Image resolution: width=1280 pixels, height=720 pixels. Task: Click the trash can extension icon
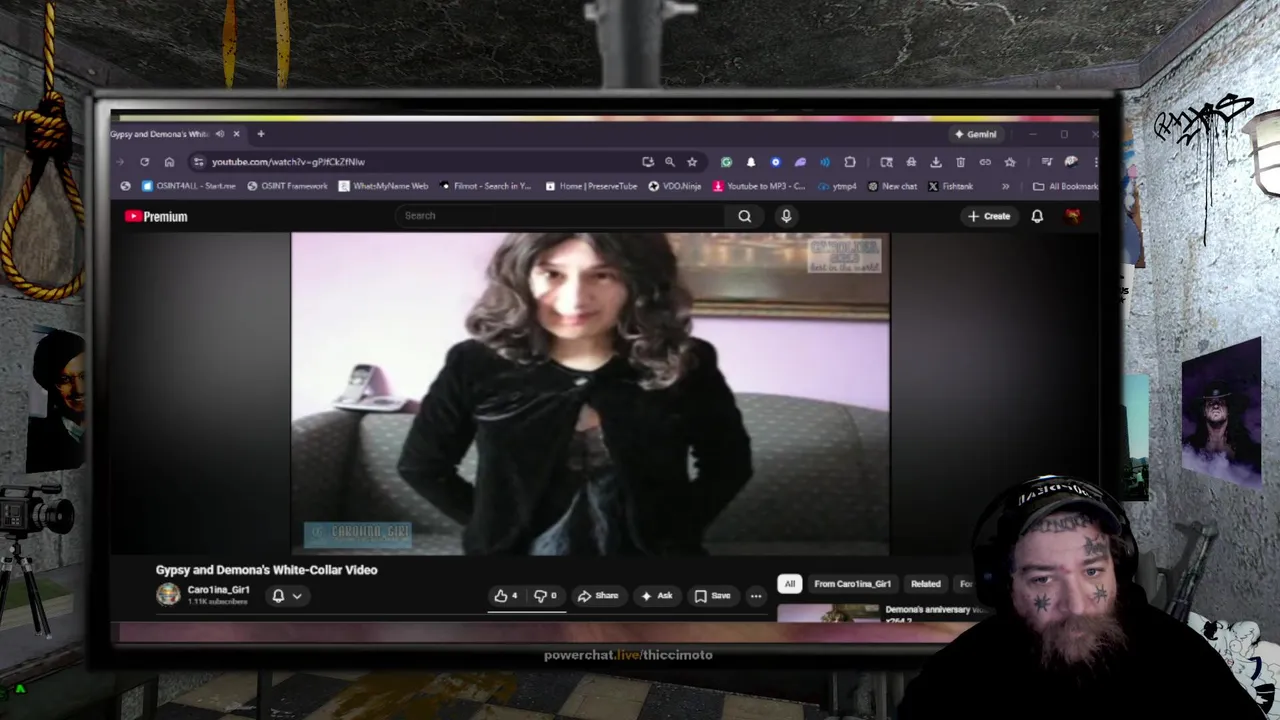pos(960,162)
